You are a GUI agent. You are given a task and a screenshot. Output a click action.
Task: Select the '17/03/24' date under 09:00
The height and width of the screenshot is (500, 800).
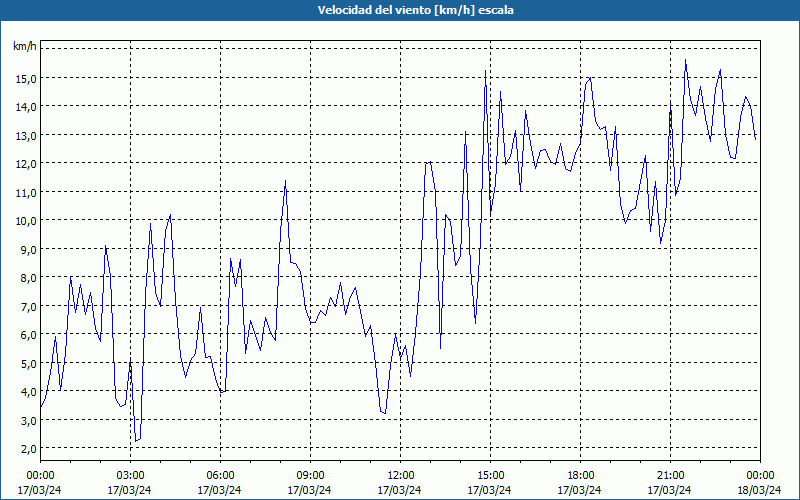click(x=309, y=490)
